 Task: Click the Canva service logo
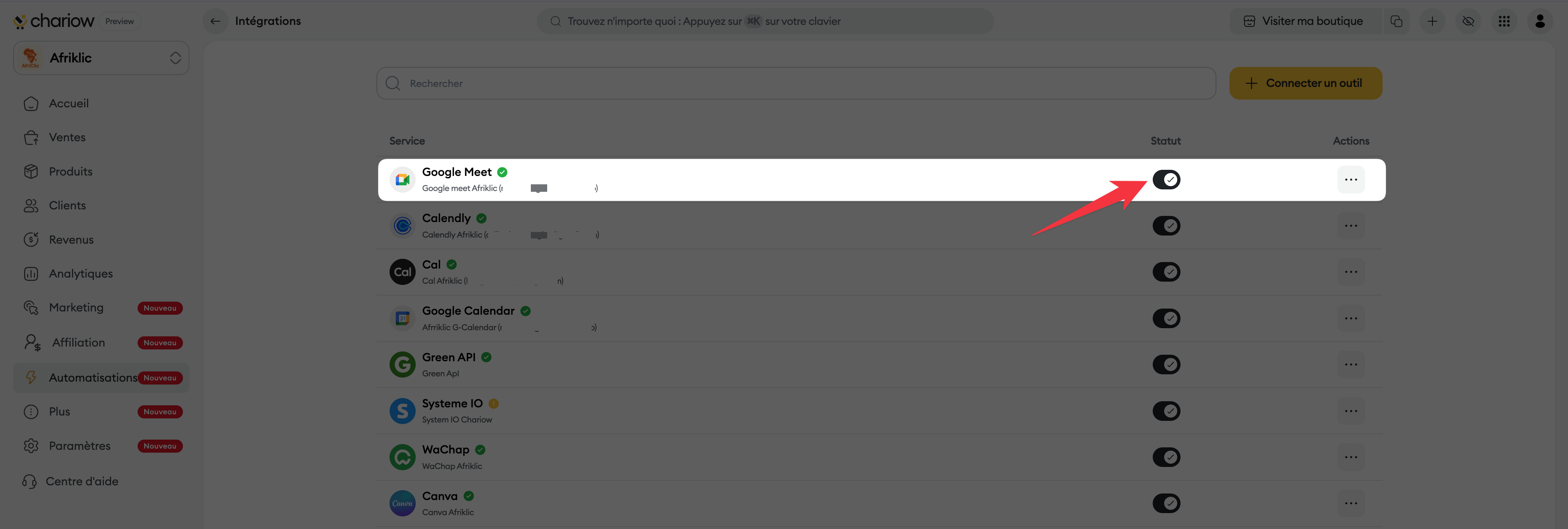click(x=402, y=503)
